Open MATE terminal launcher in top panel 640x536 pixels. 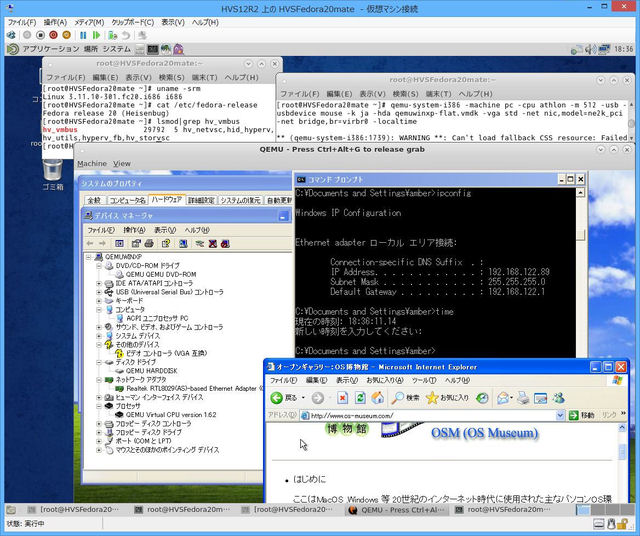pos(153,49)
